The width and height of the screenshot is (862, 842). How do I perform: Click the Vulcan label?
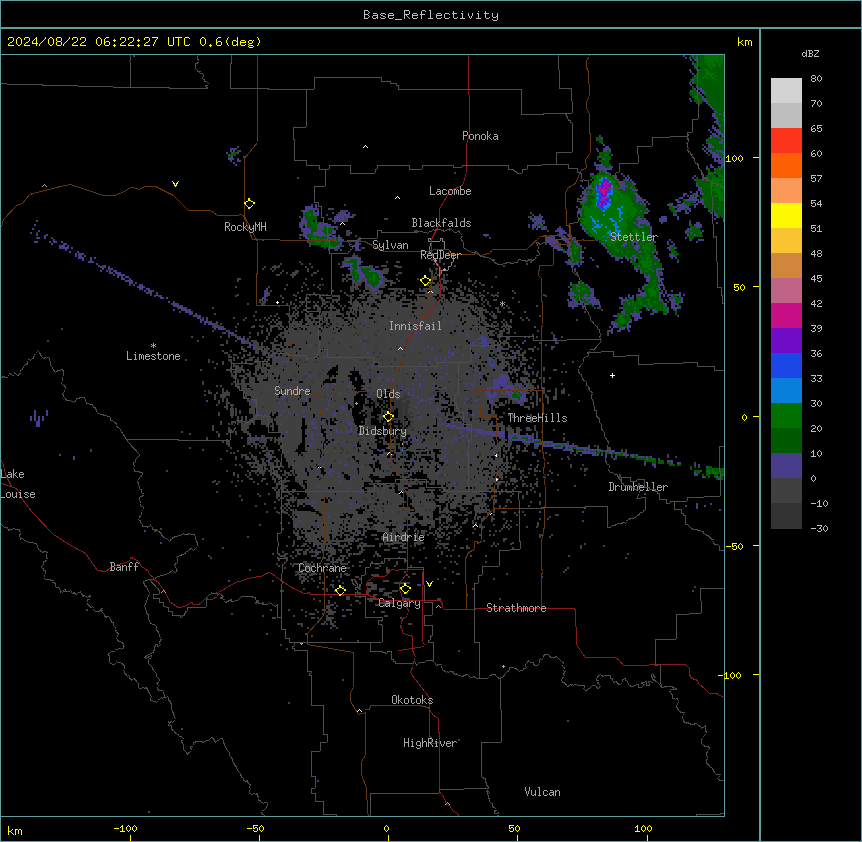click(x=542, y=792)
